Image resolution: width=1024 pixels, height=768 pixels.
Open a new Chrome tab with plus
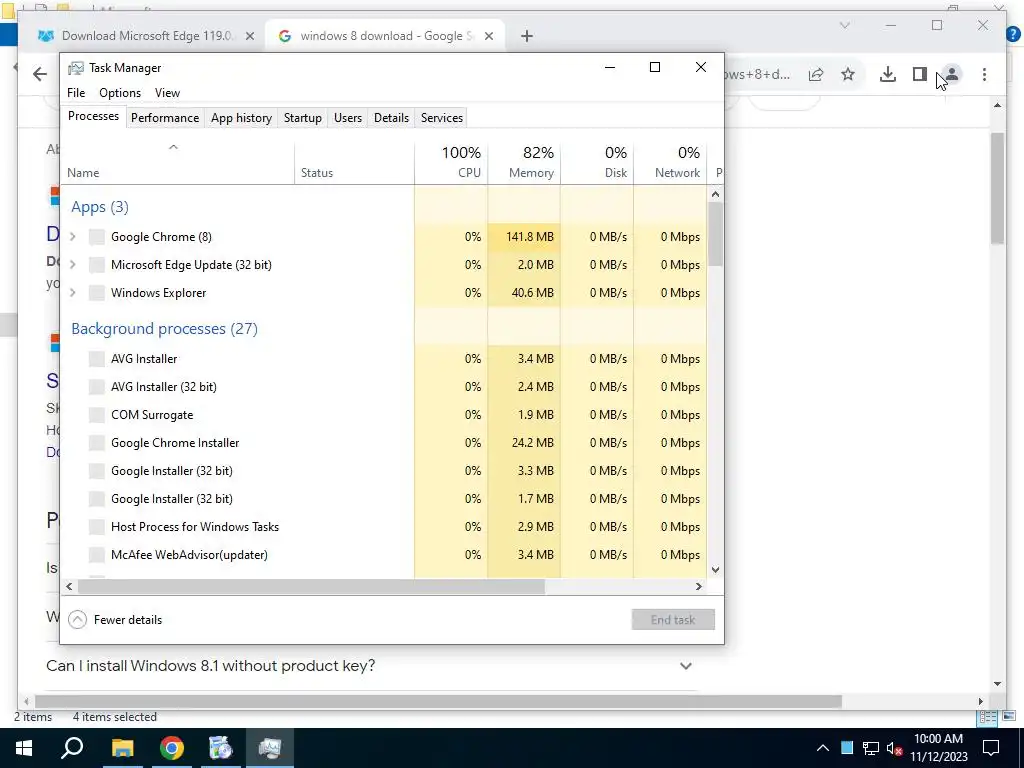[x=527, y=37]
